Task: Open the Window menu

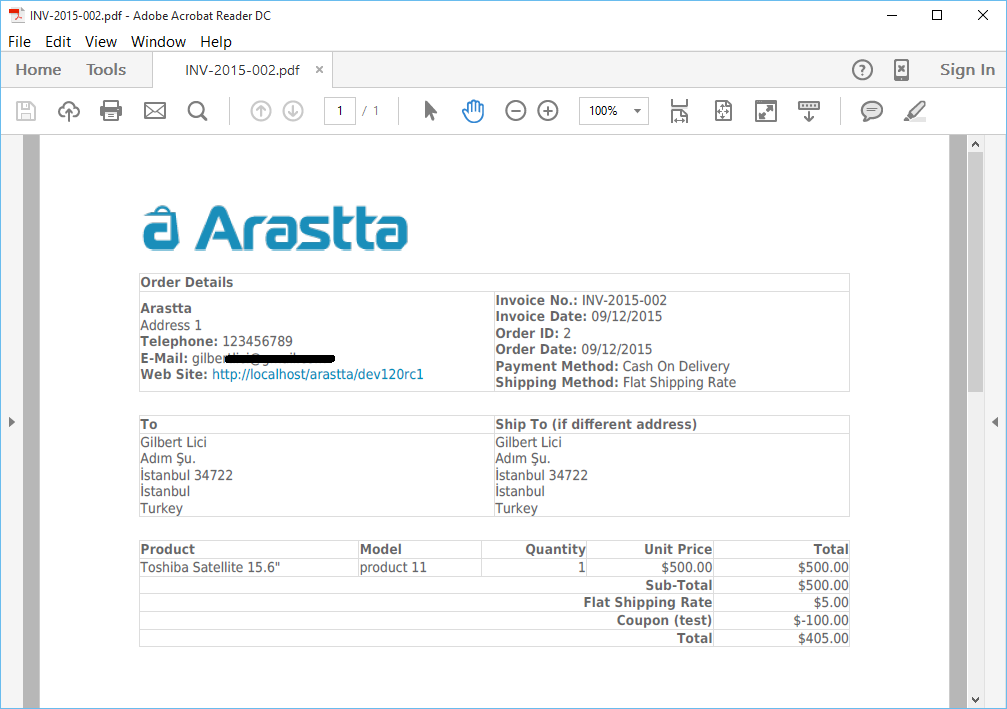Action: [x=158, y=42]
